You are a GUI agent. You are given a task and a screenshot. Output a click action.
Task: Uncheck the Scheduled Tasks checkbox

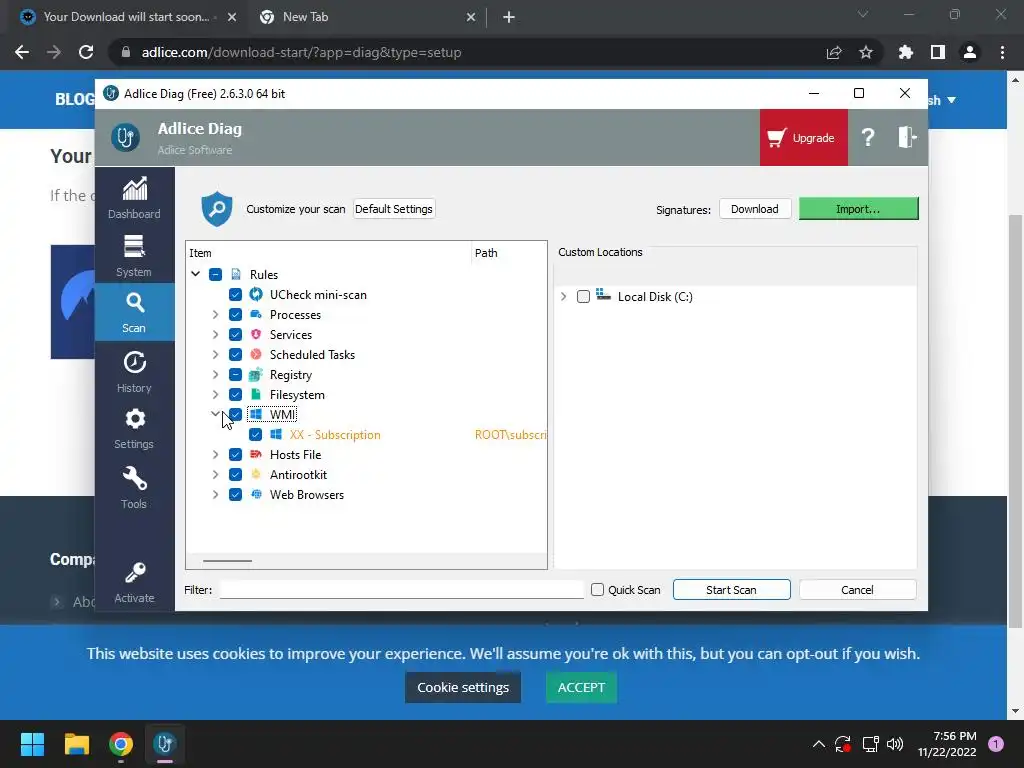235,355
